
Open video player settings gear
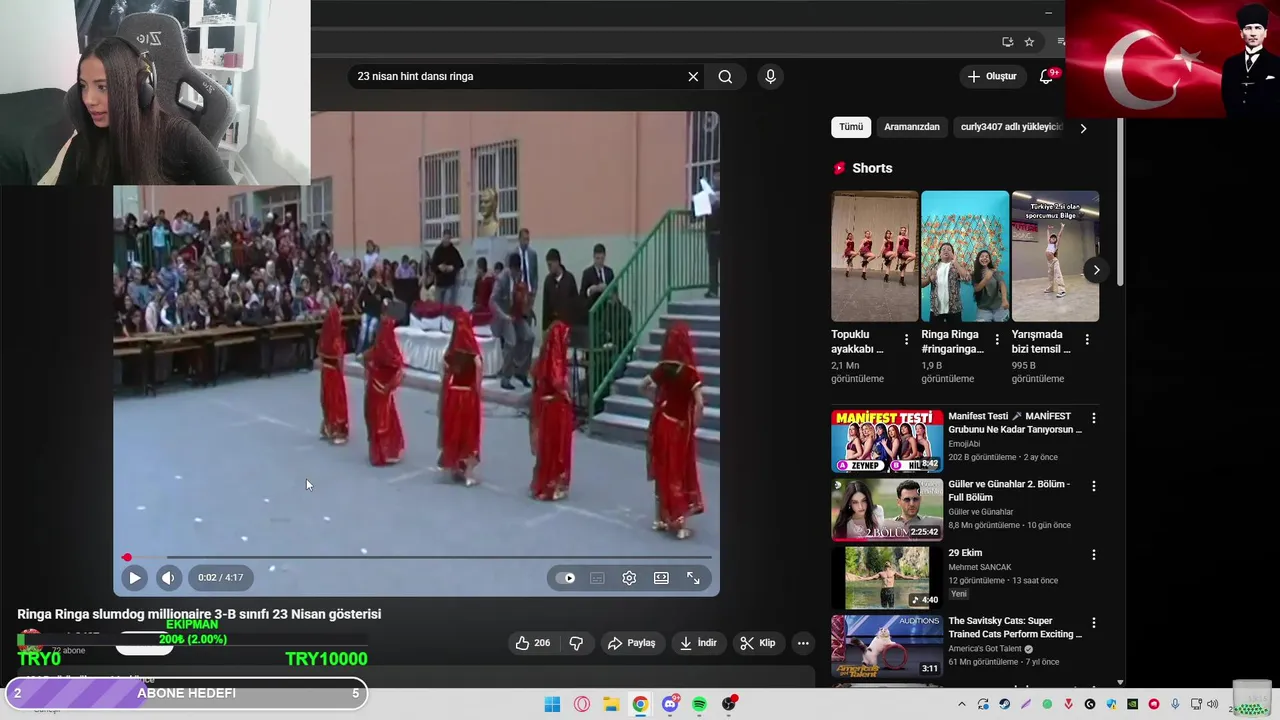629,578
